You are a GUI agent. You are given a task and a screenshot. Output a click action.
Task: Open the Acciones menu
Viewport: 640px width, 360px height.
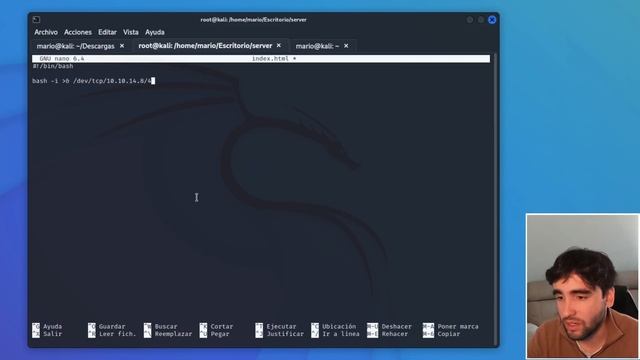[78, 32]
